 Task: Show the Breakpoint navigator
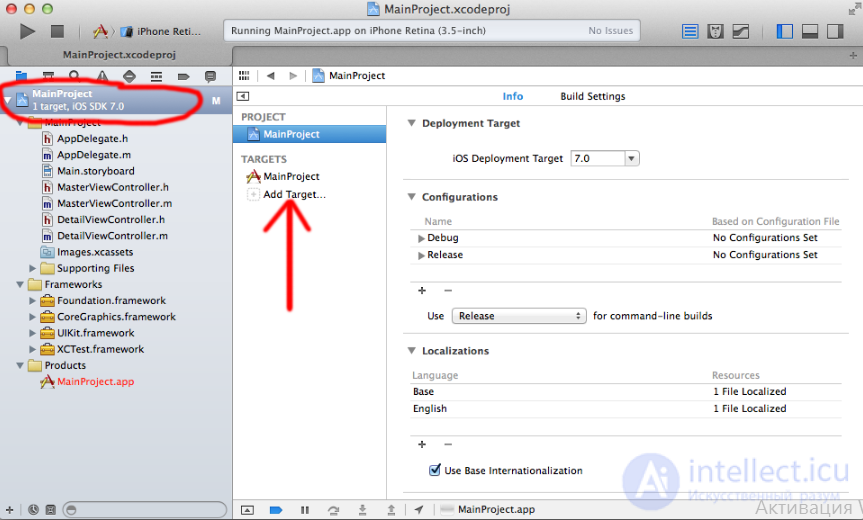click(183, 76)
